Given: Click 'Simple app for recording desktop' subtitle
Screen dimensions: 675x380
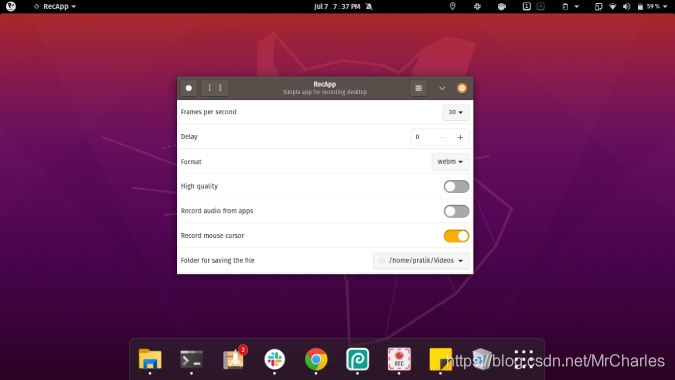Looking at the screenshot, I should point(325,92).
